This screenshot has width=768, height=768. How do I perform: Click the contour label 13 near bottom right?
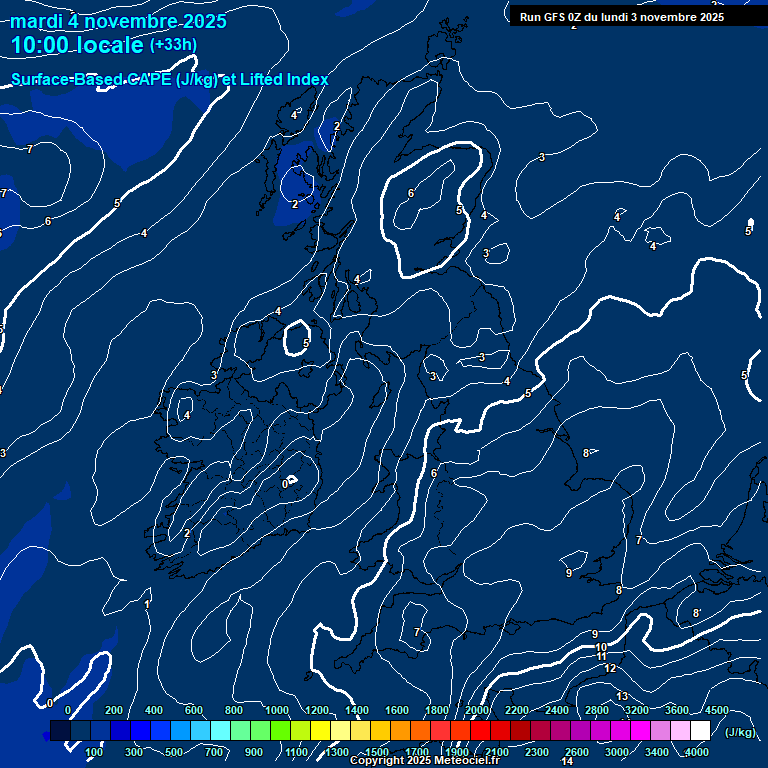point(622,696)
